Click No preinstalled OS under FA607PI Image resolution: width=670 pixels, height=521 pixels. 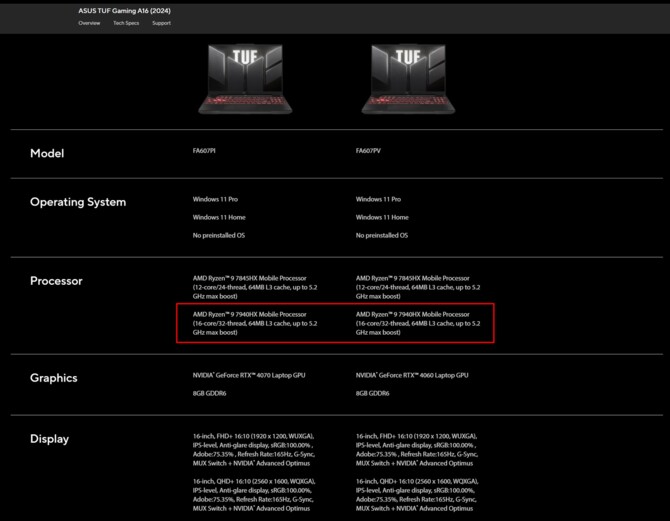218,235
